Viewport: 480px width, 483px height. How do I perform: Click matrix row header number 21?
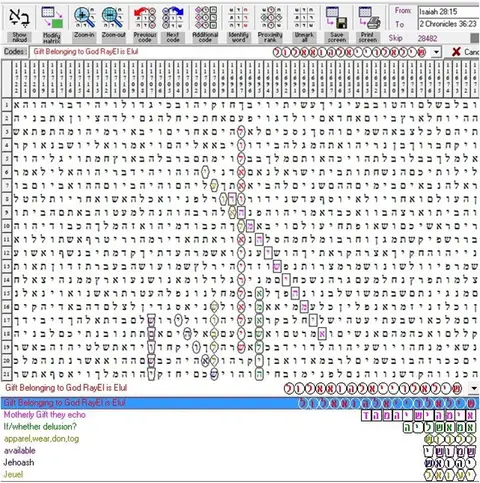(x=7, y=374)
